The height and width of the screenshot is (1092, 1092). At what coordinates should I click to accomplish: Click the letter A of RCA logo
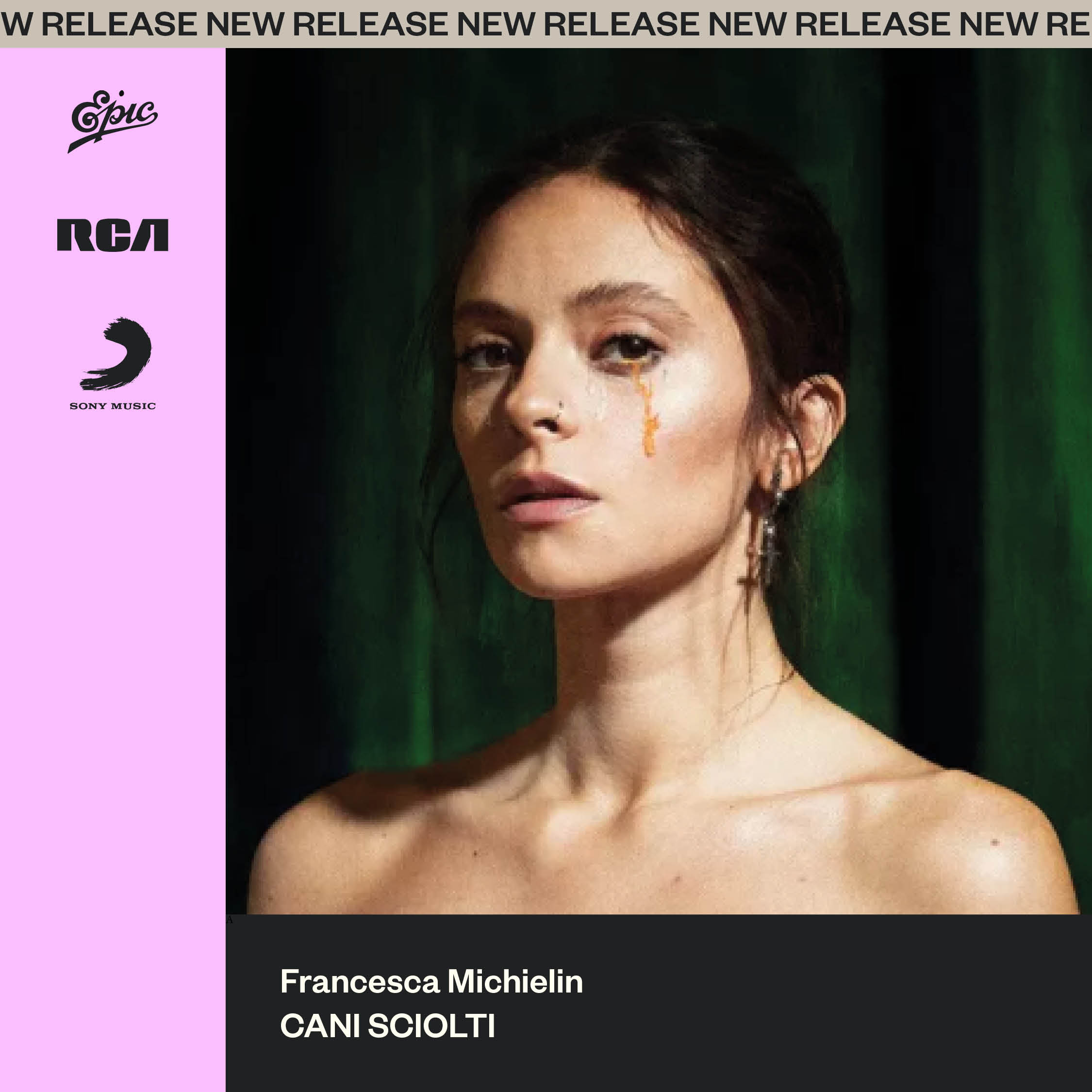(x=150, y=235)
